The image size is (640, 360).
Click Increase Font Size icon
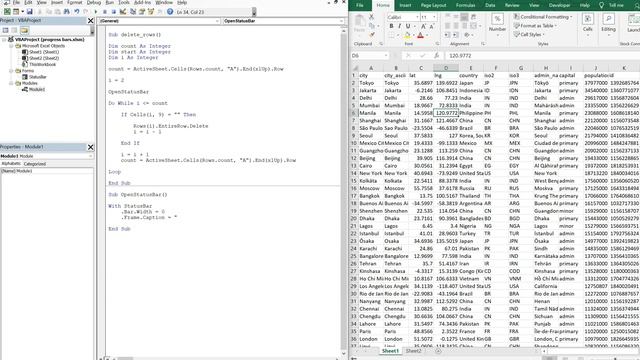coord(423,26)
